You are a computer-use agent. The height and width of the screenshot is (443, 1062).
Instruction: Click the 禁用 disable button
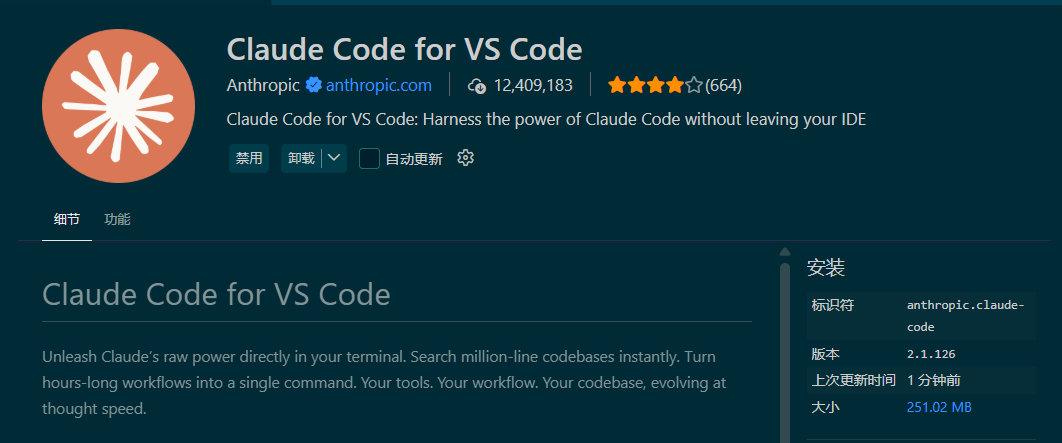[x=249, y=159]
